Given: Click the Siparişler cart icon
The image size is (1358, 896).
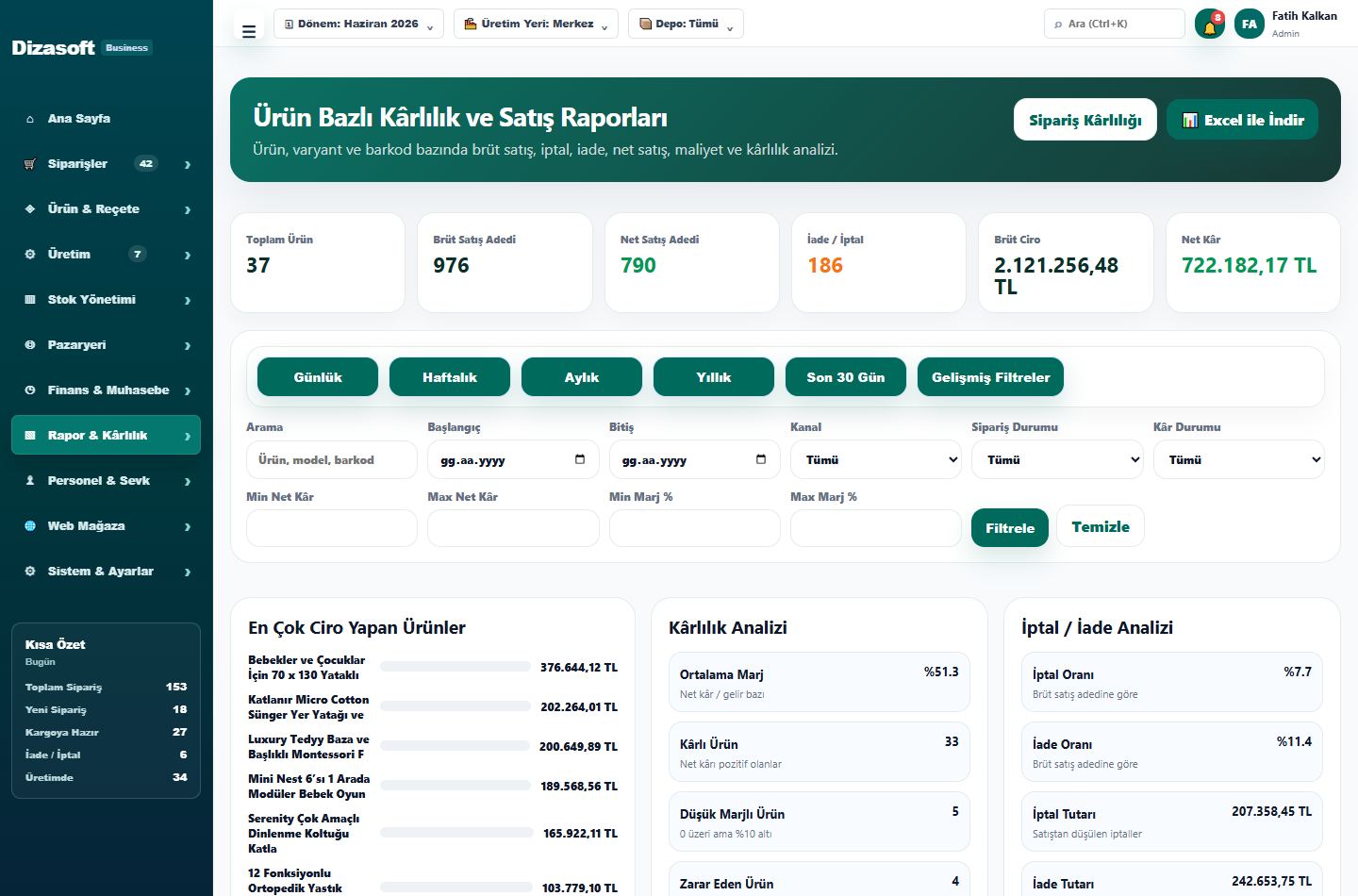Looking at the screenshot, I should 30,164.
